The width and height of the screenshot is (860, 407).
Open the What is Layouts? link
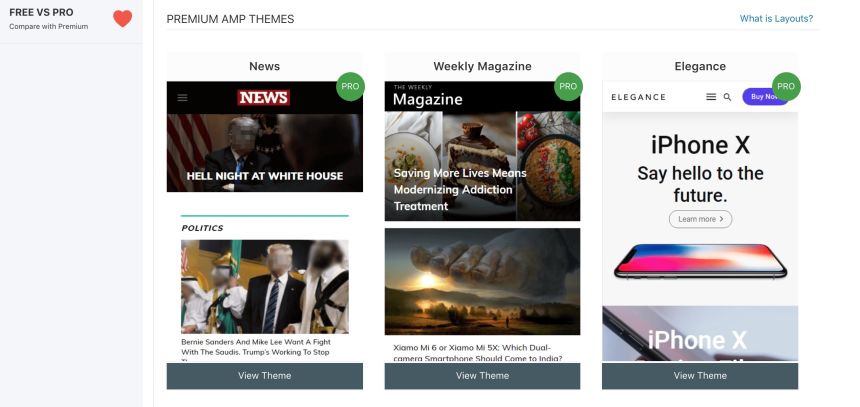pyautogui.click(x=776, y=19)
